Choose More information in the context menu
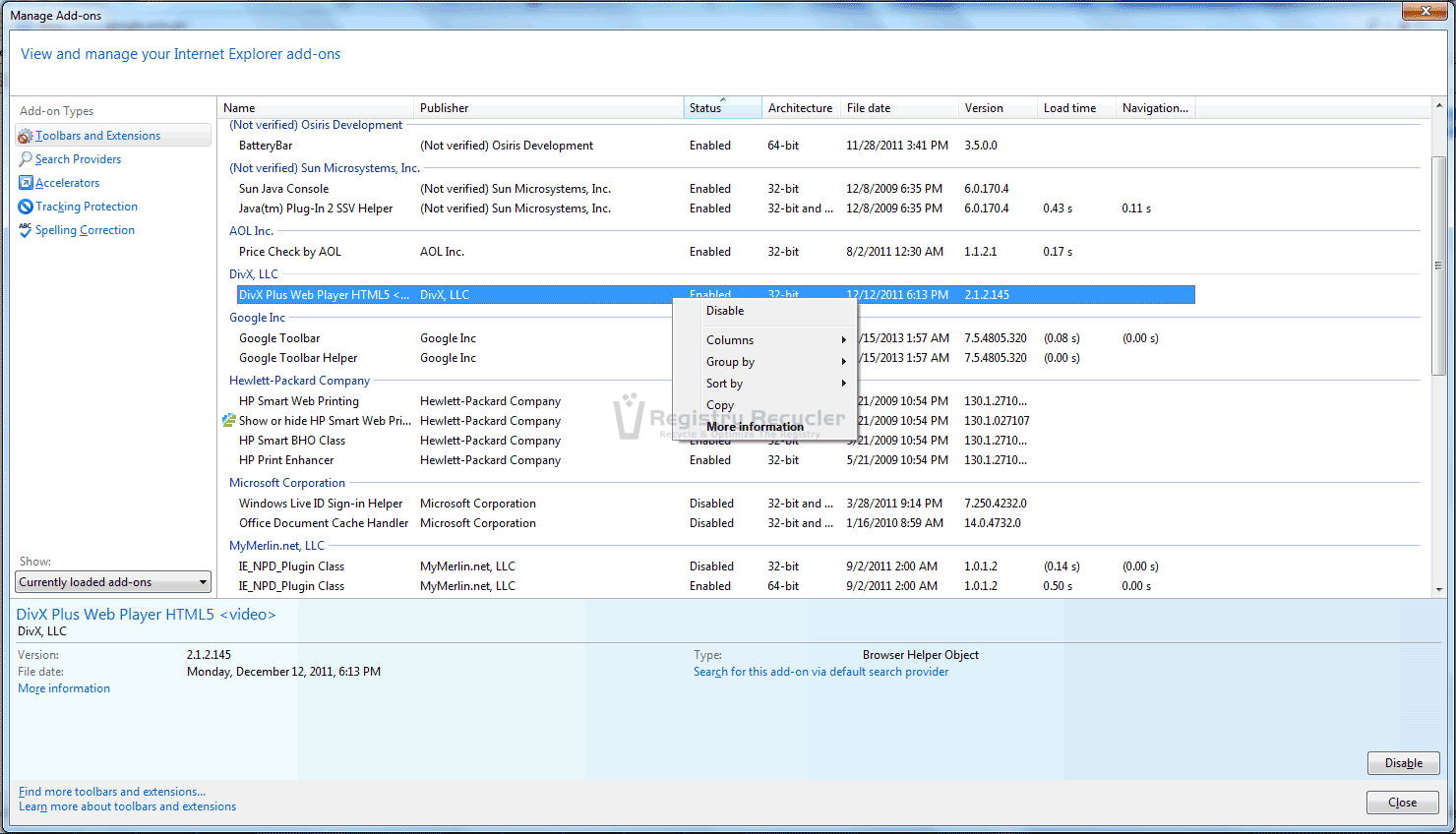Viewport: 1456px width, 834px height. (764, 427)
